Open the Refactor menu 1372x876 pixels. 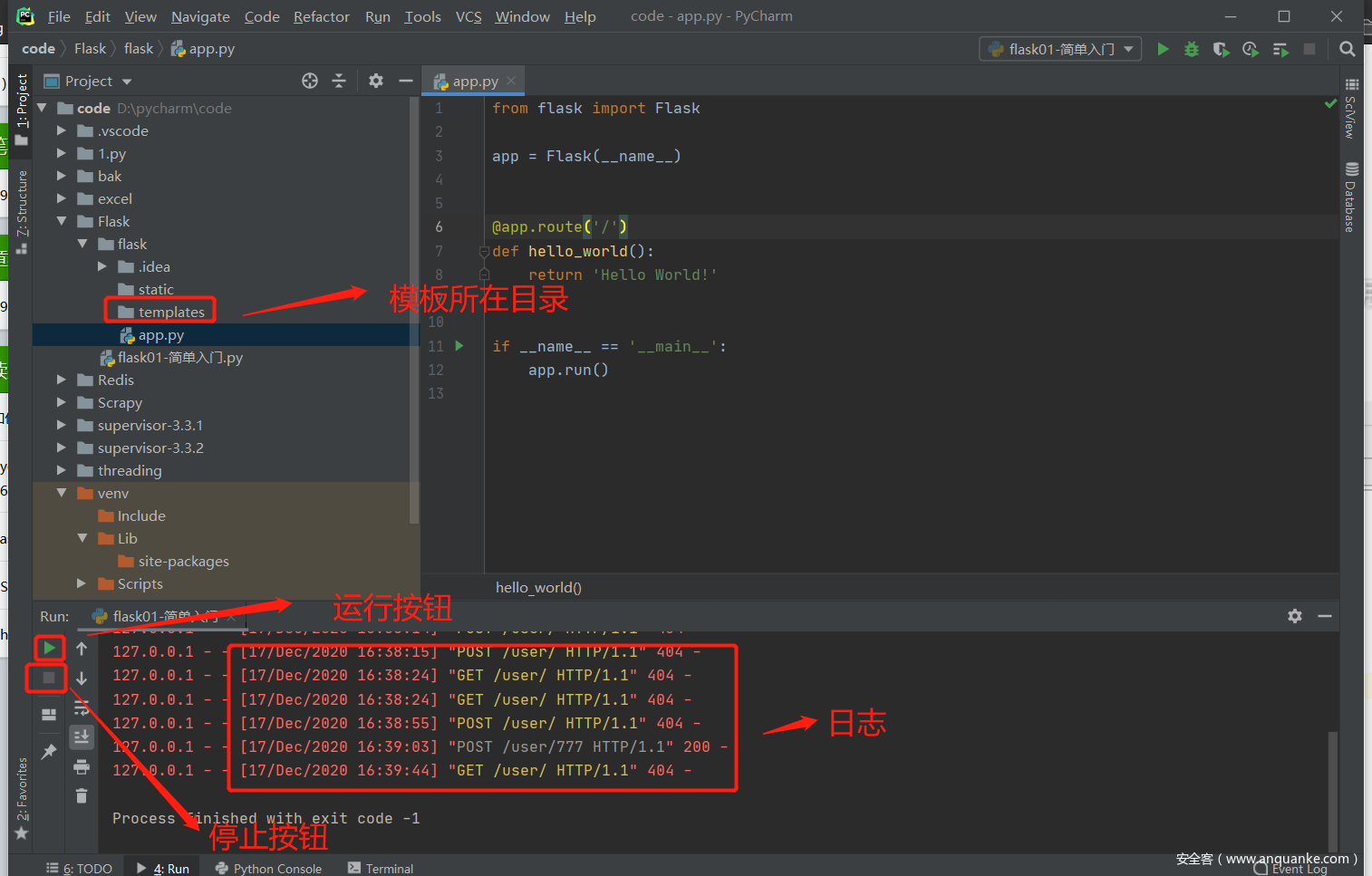click(x=322, y=16)
